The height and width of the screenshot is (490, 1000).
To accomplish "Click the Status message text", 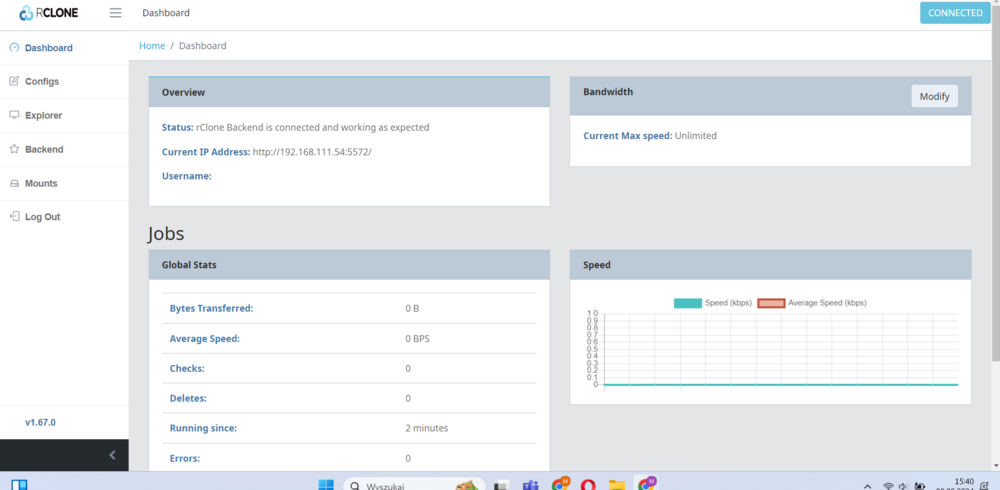I will pyautogui.click(x=312, y=127).
